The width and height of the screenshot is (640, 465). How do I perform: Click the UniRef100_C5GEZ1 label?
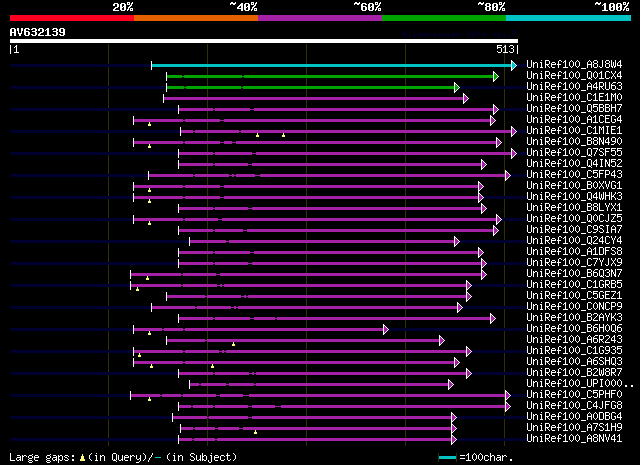[574, 296]
